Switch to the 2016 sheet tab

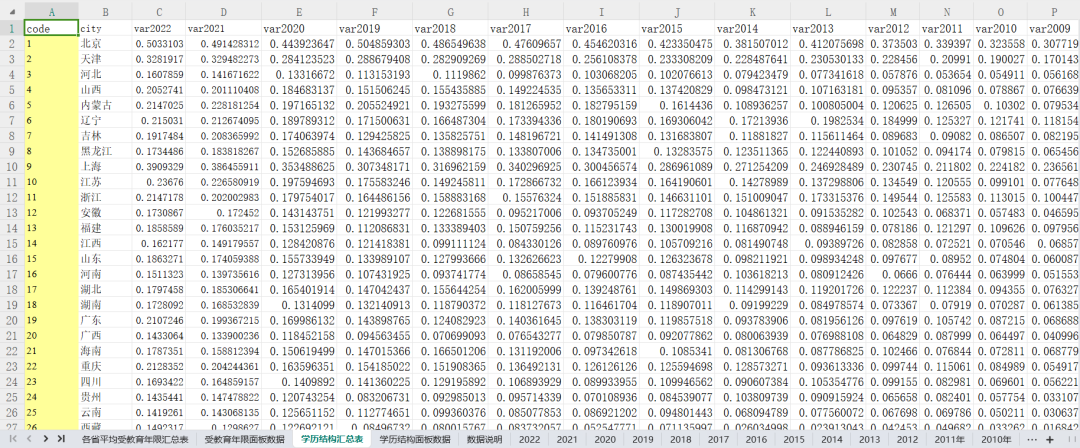756,439
